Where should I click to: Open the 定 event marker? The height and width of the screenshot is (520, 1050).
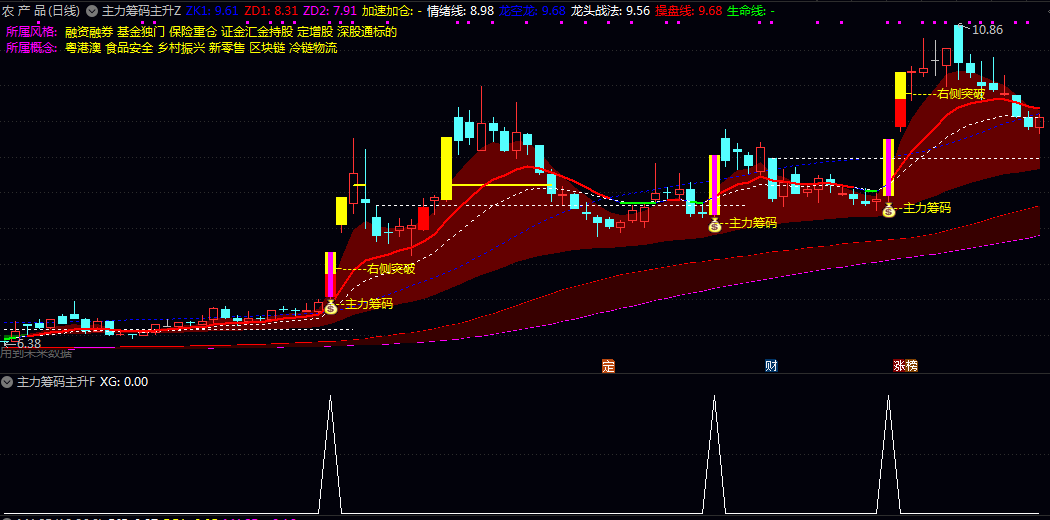pos(608,366)
